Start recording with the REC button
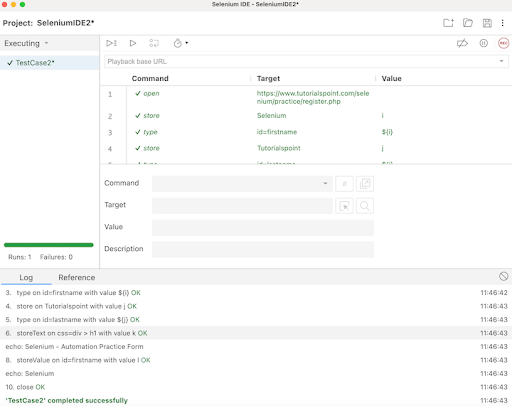Image resolution: width=512 pixels, height=406 pixels. [x=503, y=43]
